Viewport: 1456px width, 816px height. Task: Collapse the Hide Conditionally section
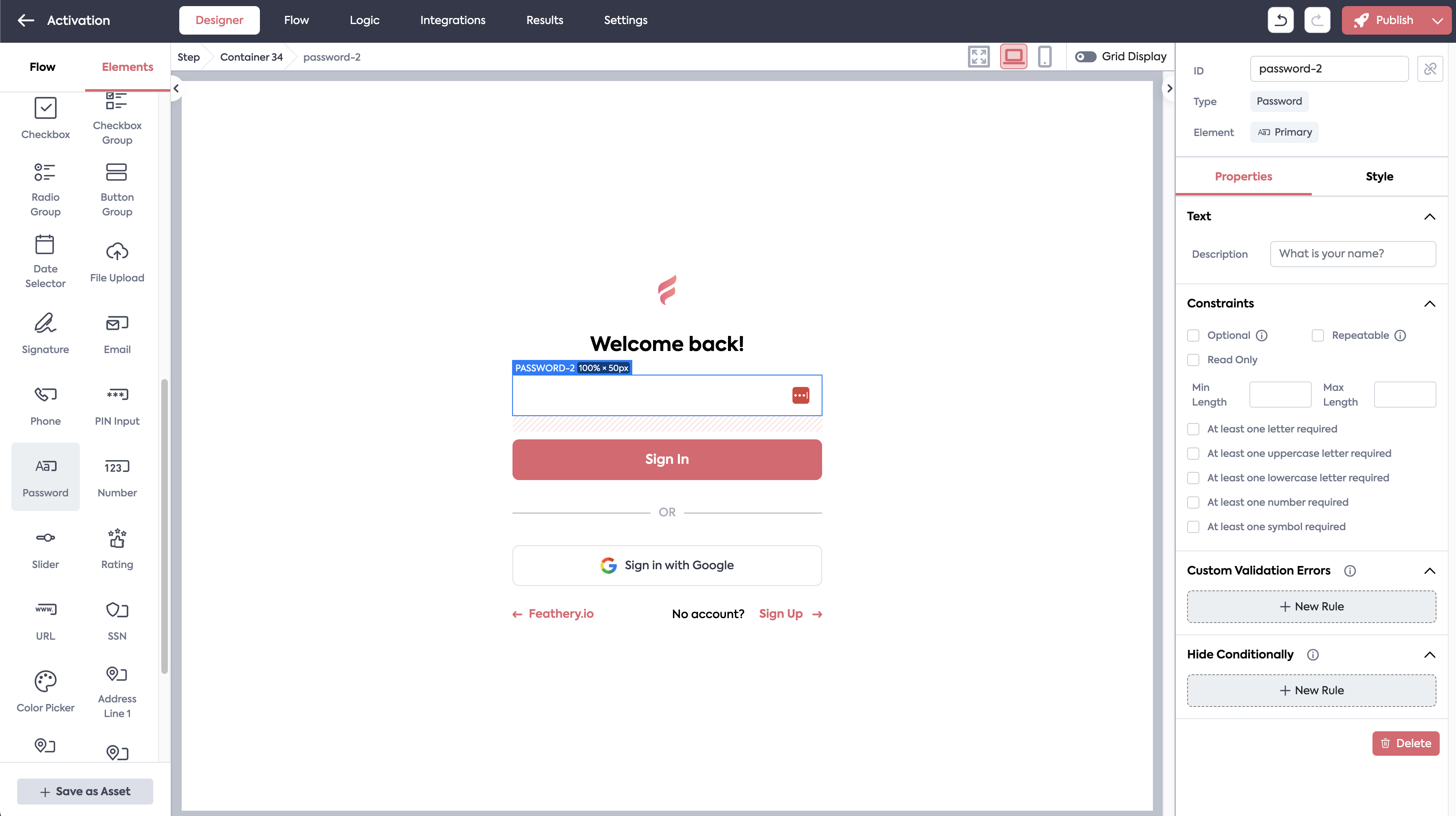pos(1430,654)
